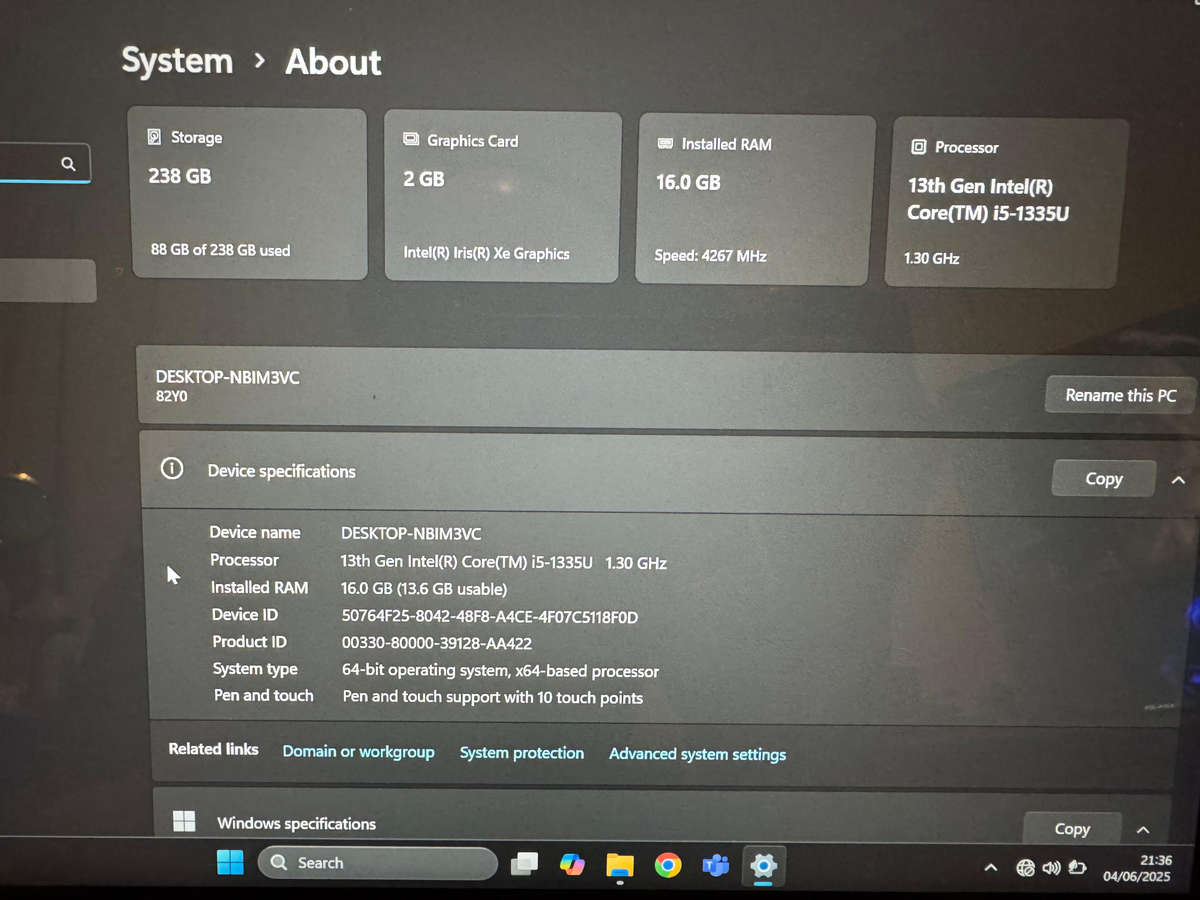The image size is (1200, 900).
Task: Click the Installed RAM memory icon
Action: coord(663,143)
